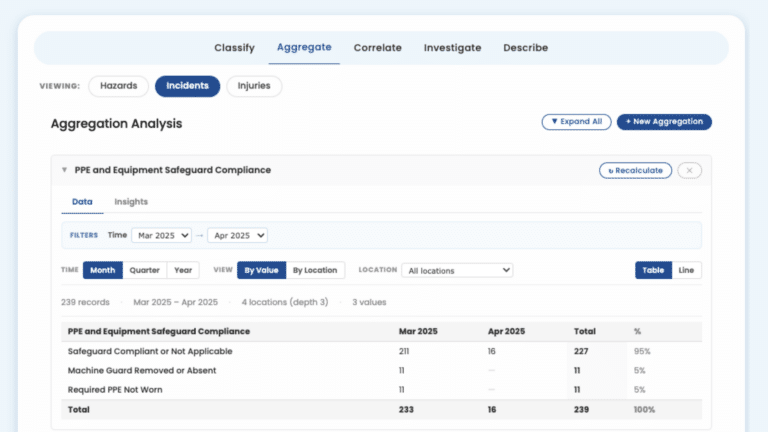Switch to the Correlate tab
The width and height of the screenshot is (768, 432).
378,48
